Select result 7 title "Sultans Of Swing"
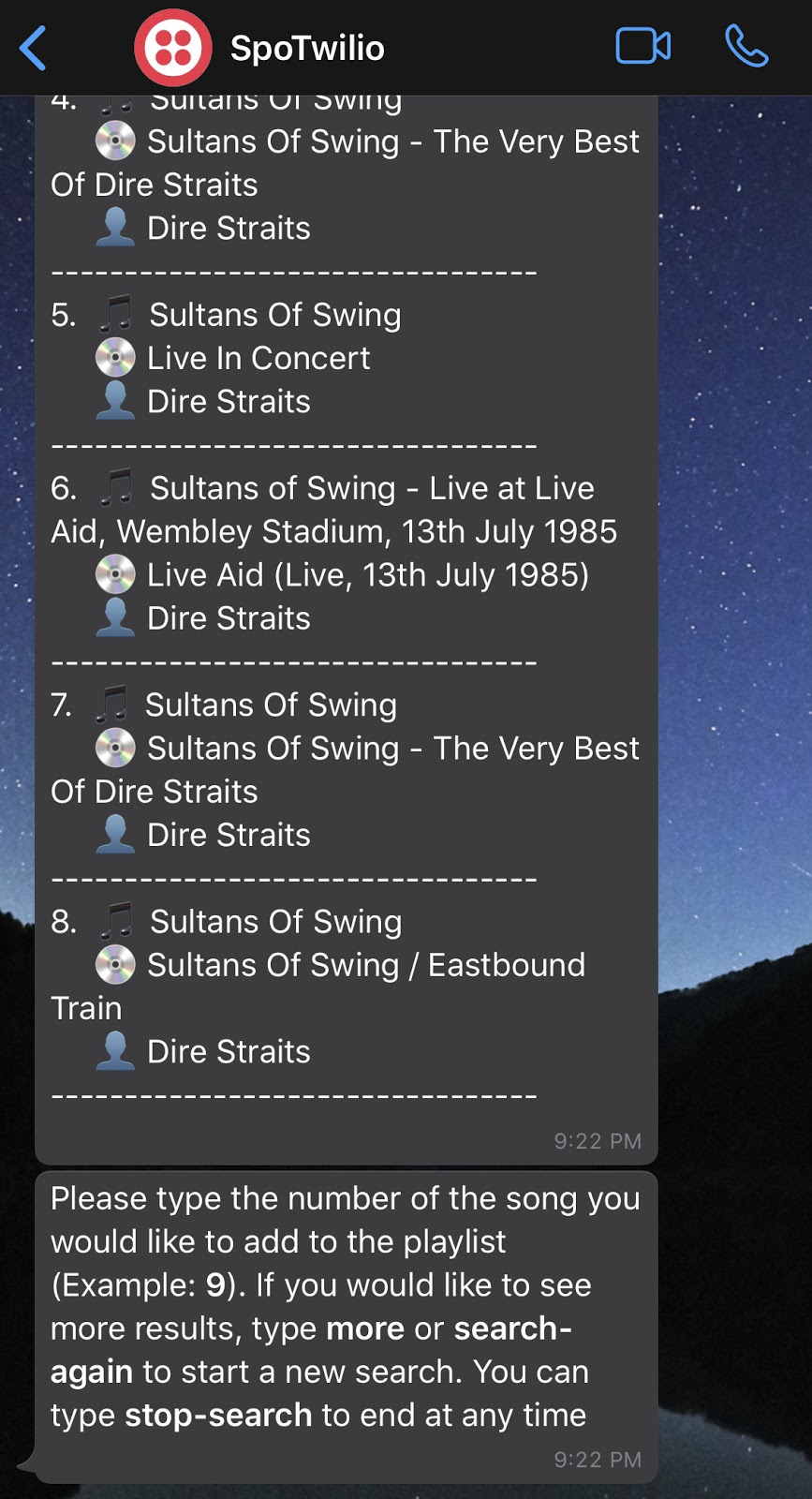812x1499 pixels. pos(271,705)
